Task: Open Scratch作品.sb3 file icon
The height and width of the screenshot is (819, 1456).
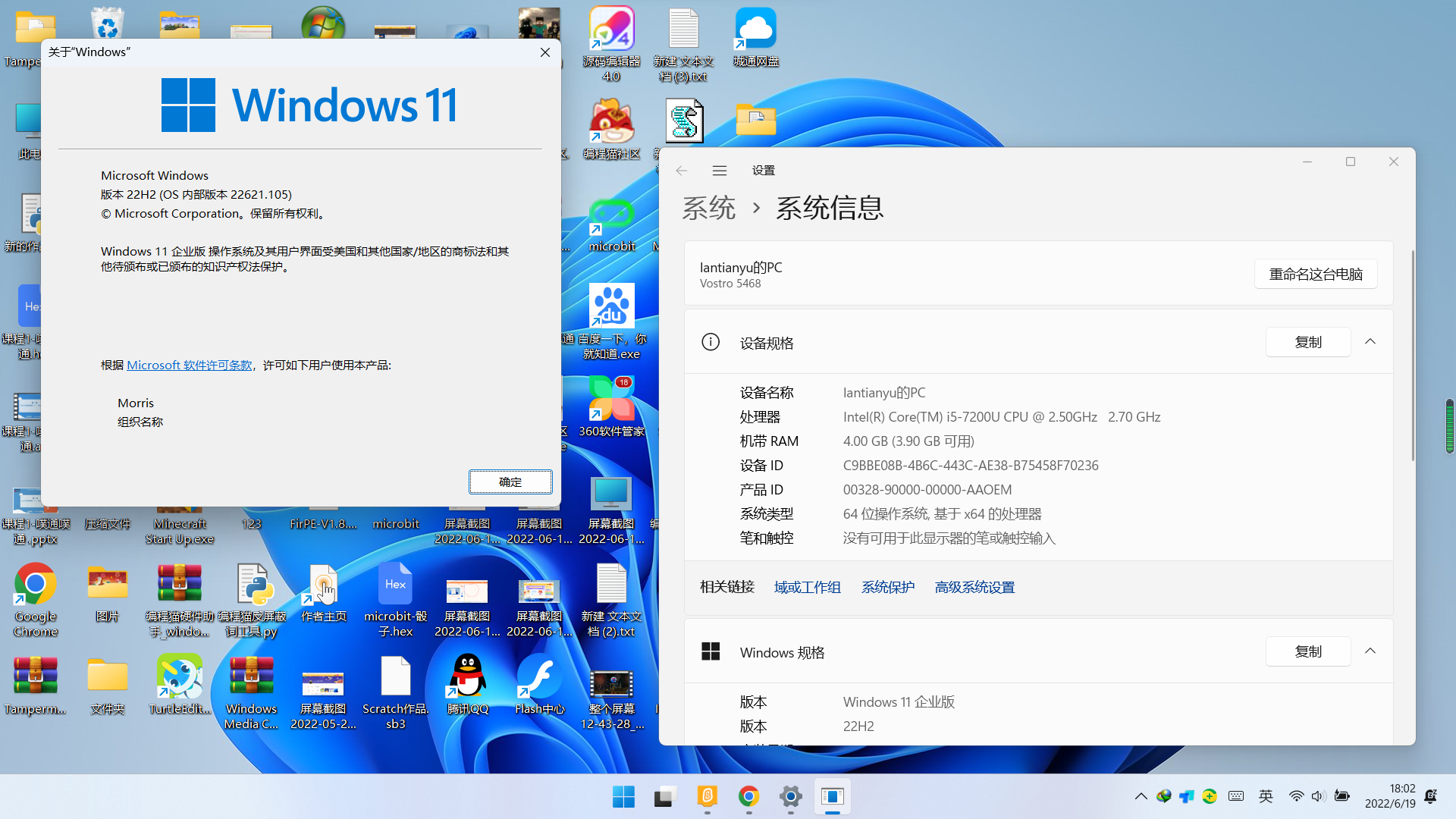Action: 395,692
